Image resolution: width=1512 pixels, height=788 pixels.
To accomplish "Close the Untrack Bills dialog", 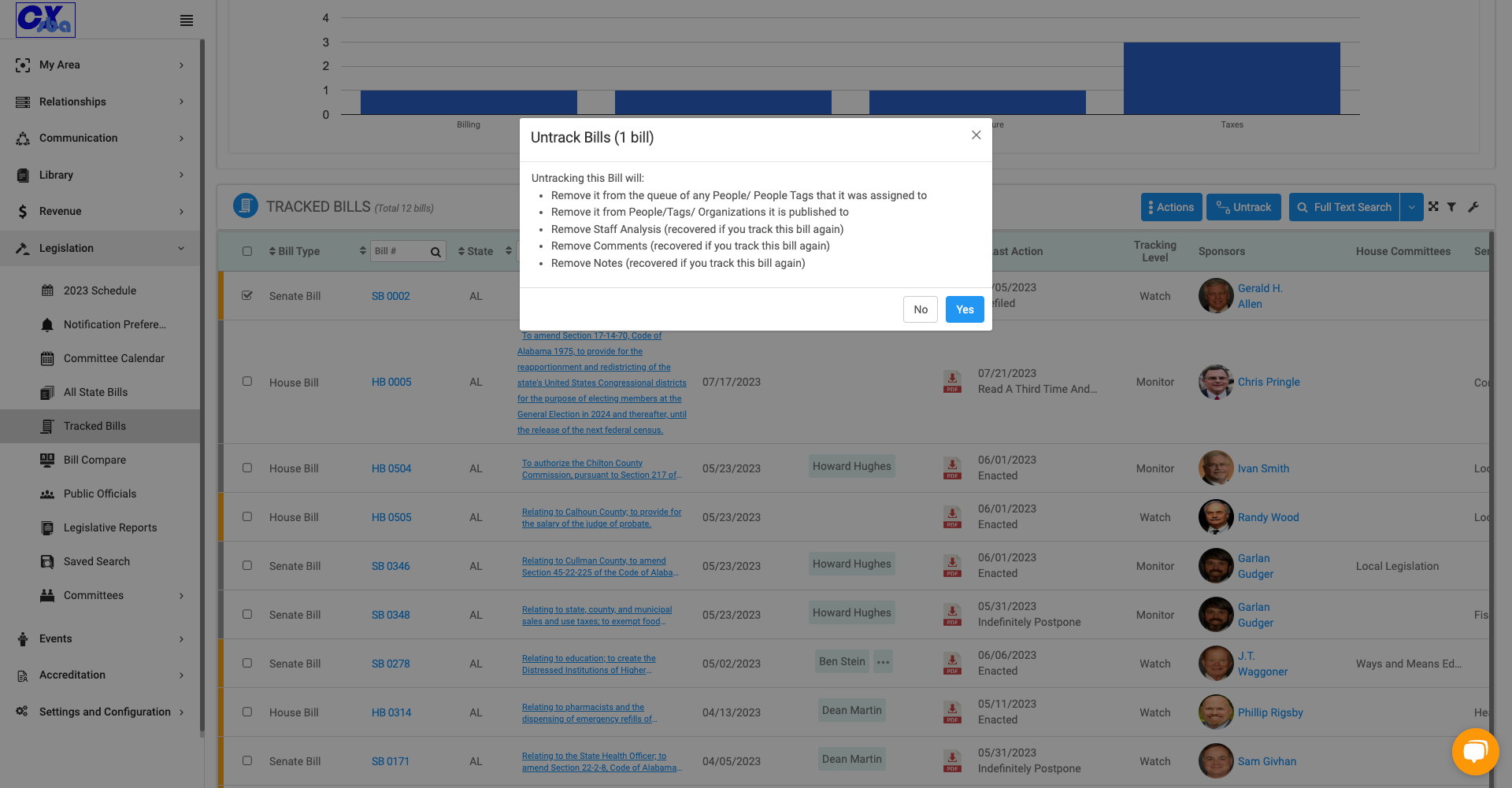I will [x=976, y=135].
